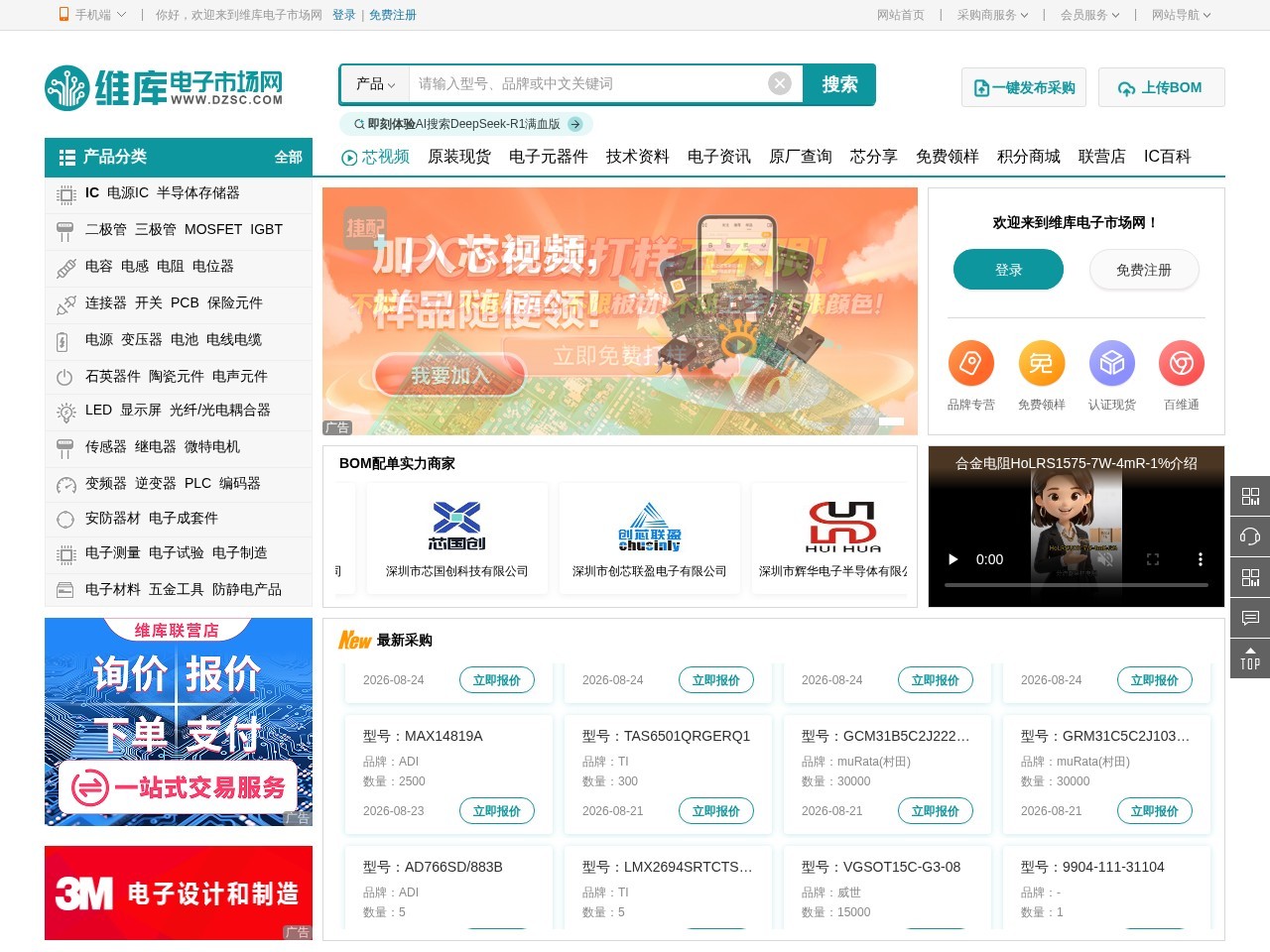Image resolution: width=1270 pixels, height=952 pixels.
Task: Open the 积分商城 nav tab
Action: pos(1028,157)
